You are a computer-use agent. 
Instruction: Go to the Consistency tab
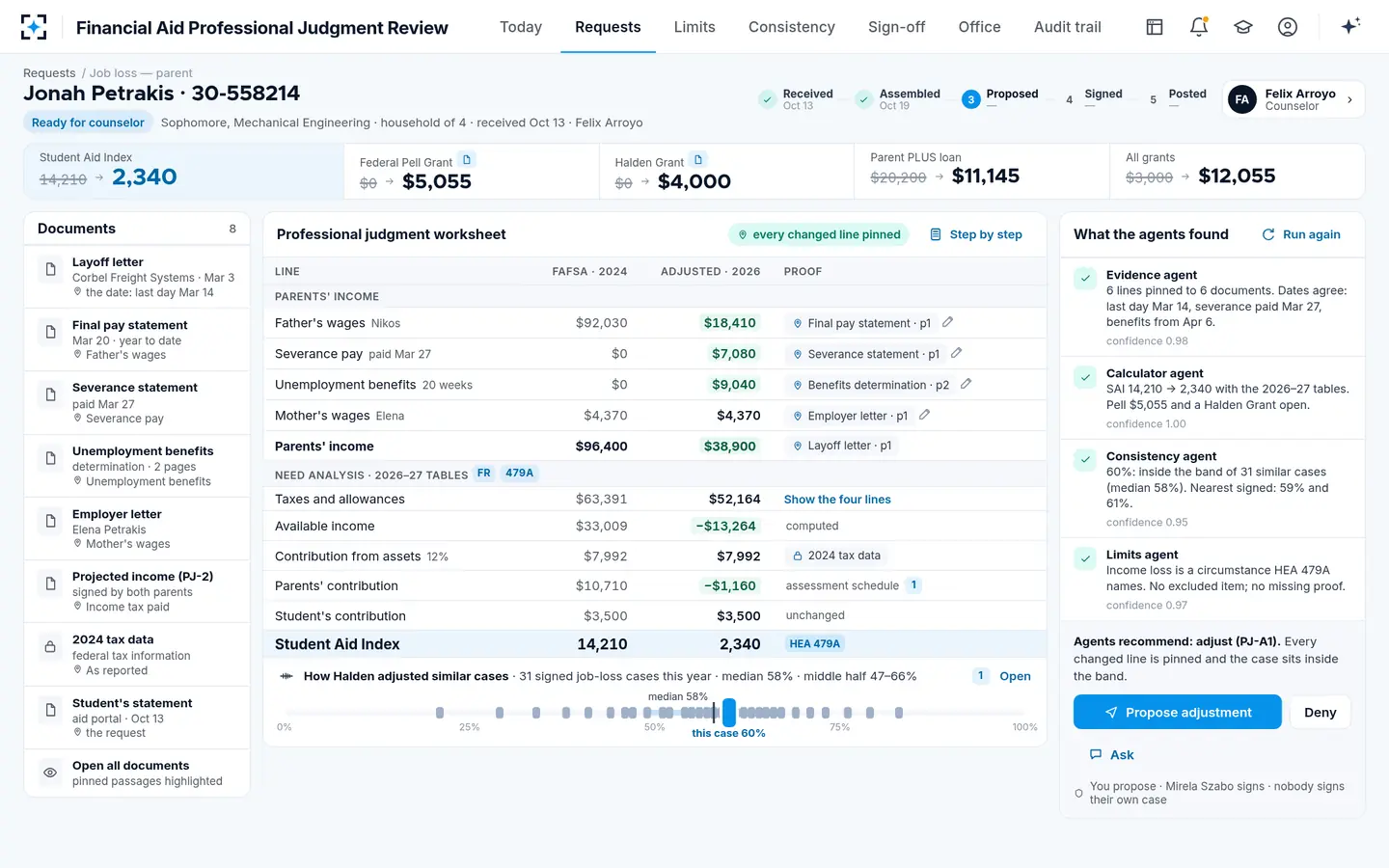(x=792, y=27)
